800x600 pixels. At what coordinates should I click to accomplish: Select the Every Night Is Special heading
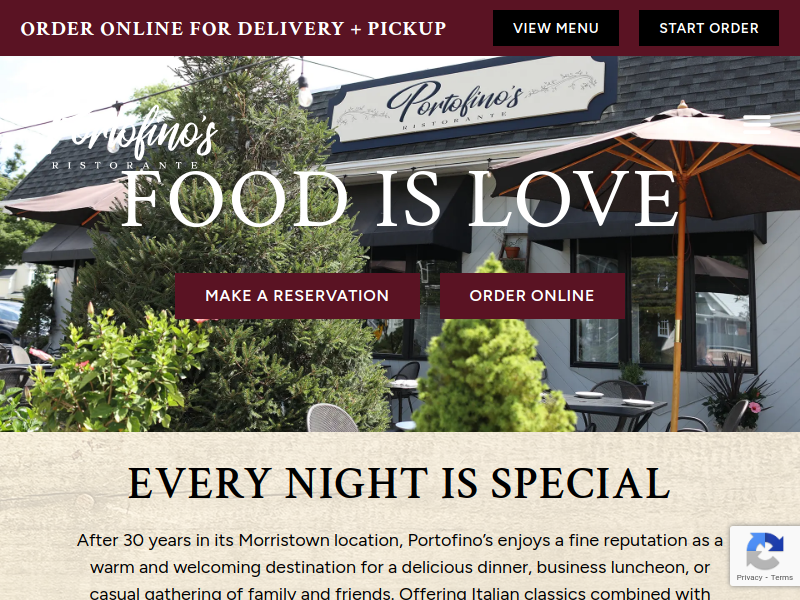pos(399,483)
